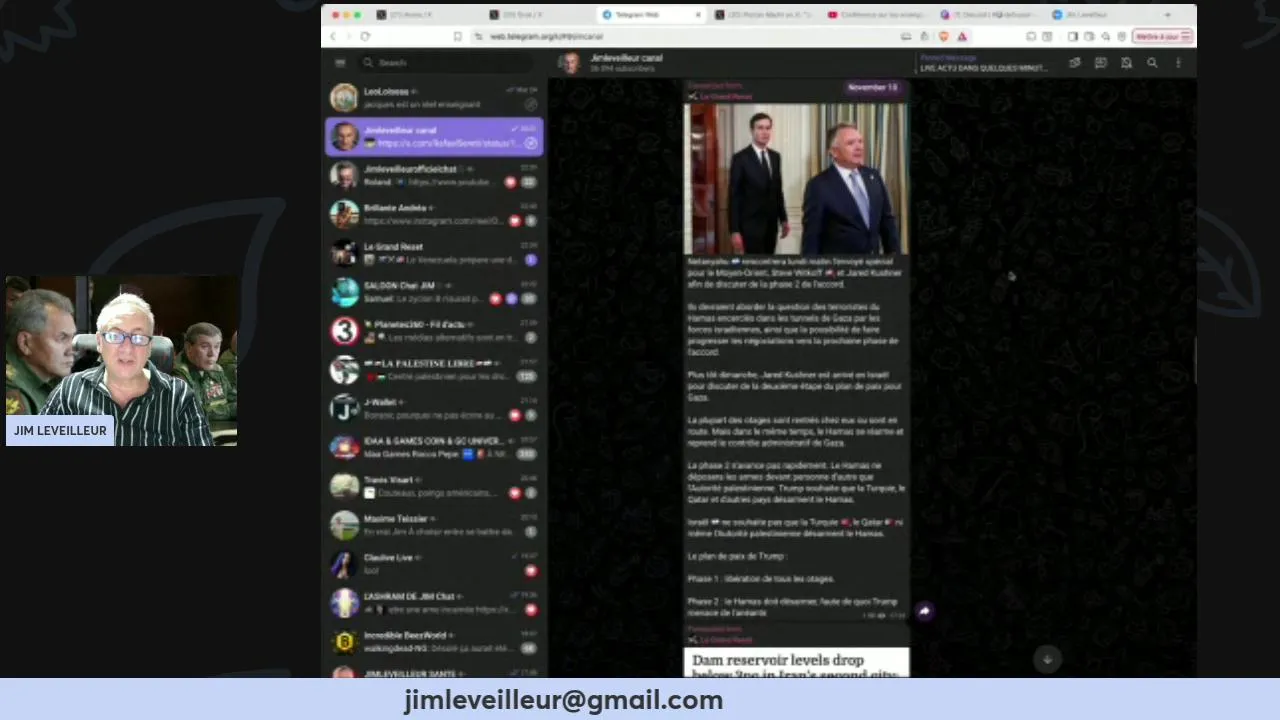Click the channel avatar in the header
This screenshot has width=1280, height=720.
[569, 63]
